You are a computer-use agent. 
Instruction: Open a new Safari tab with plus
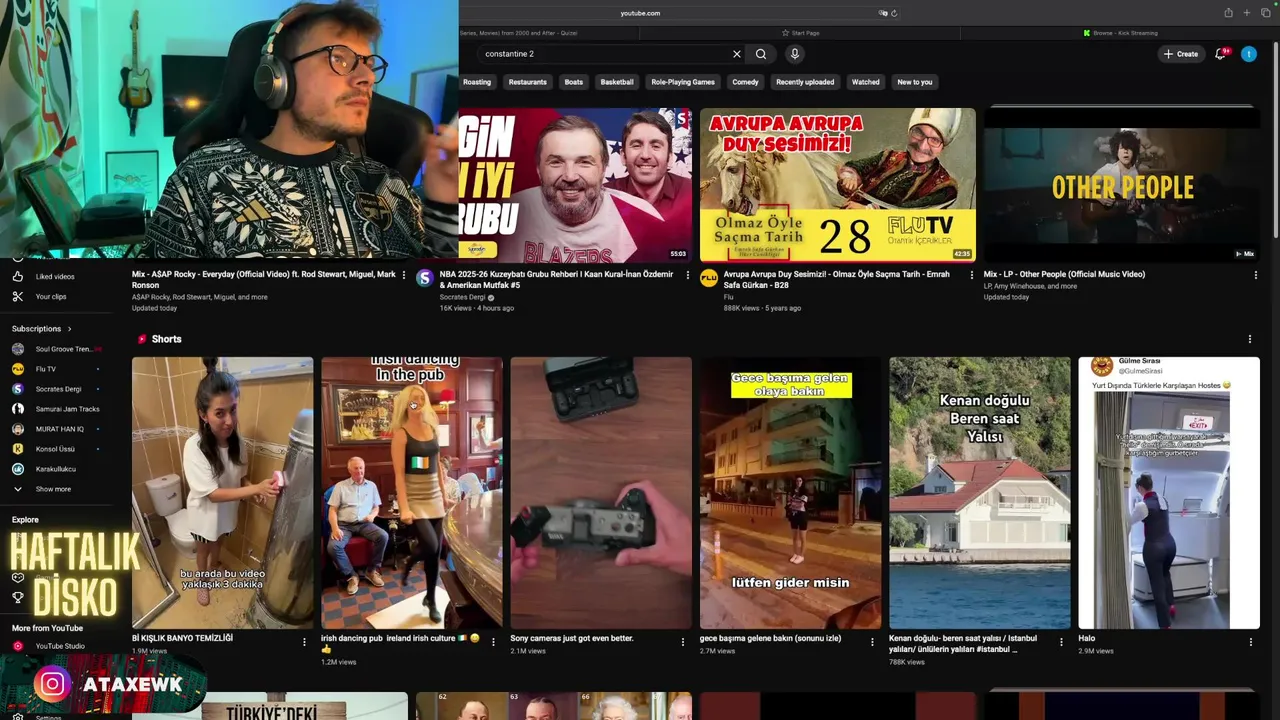tap(1246, 13)
